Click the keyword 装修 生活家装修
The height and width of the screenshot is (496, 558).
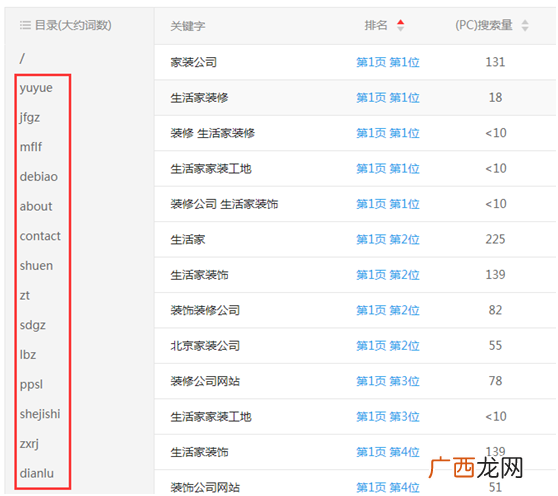212,133
